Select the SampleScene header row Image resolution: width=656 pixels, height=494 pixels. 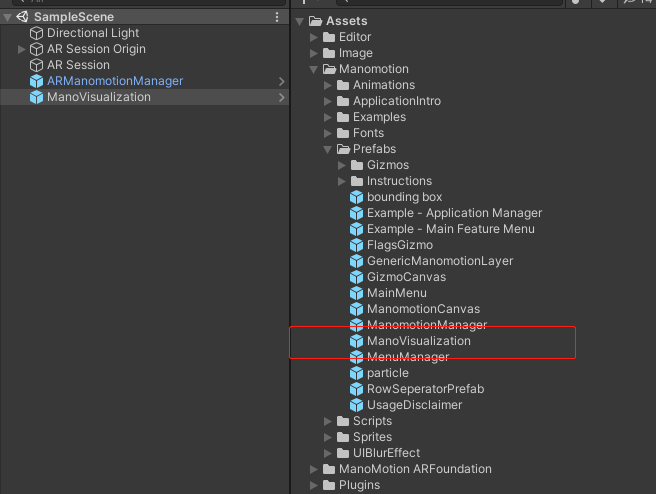144,17
